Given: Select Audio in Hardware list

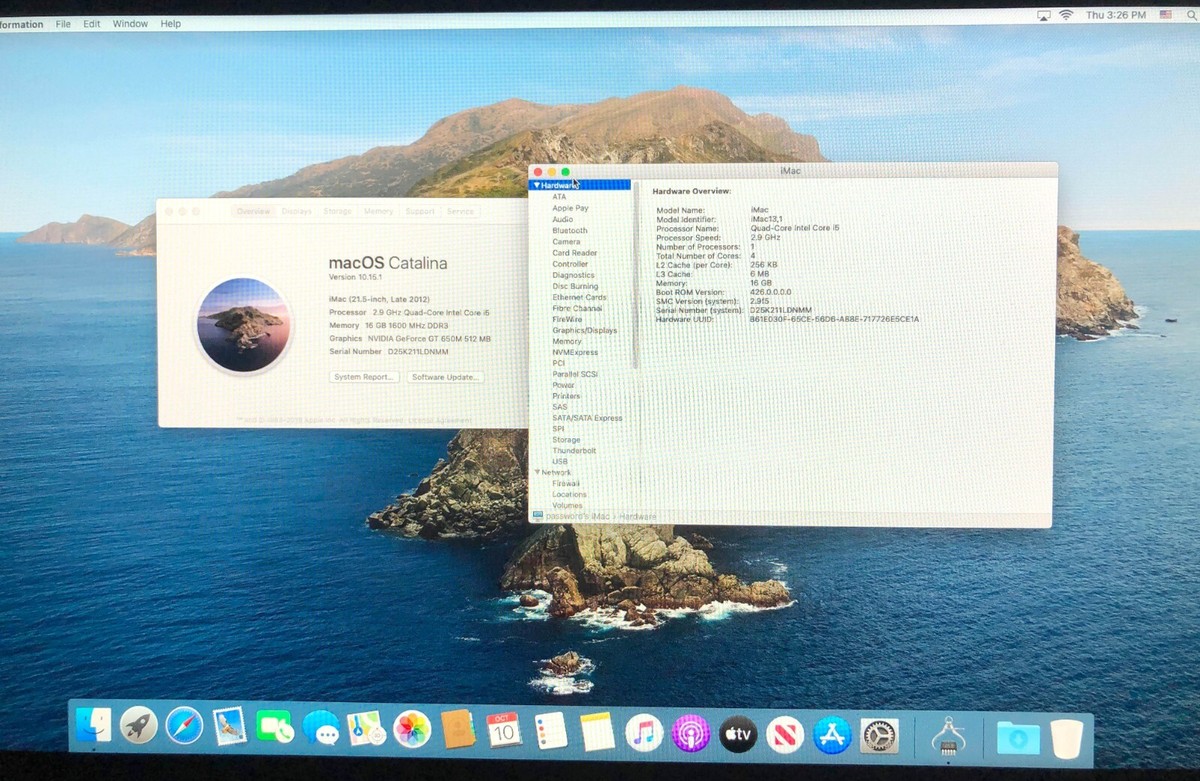Looking at the screenshot, I should (x=563, y=219).
